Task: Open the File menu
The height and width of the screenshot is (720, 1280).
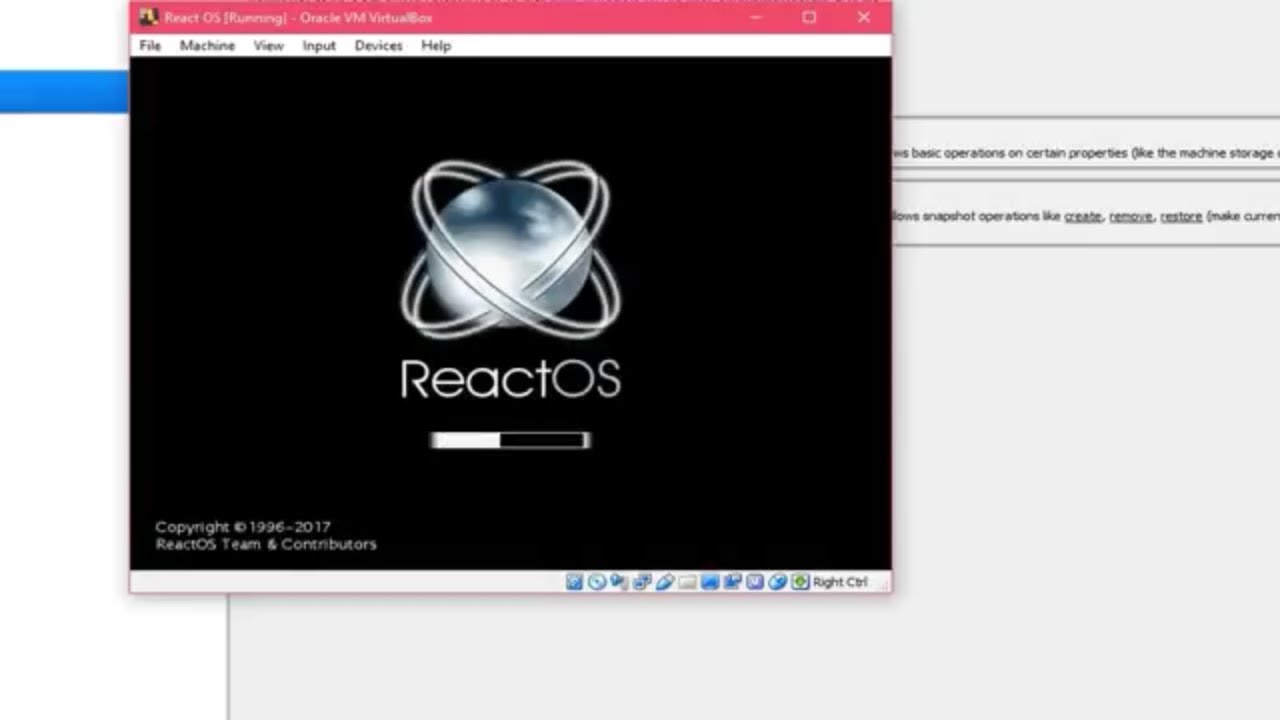Action: [150, 46]
